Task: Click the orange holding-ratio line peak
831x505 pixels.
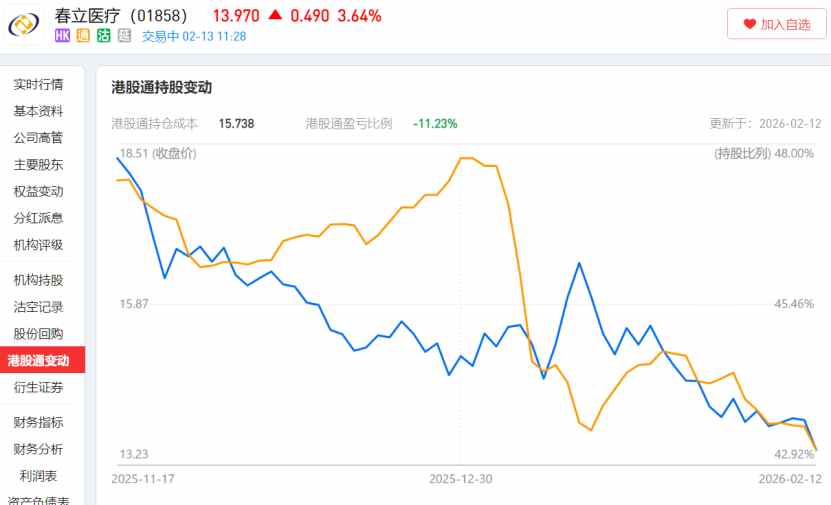Action: pyautogui.click(x=465, y=158)
